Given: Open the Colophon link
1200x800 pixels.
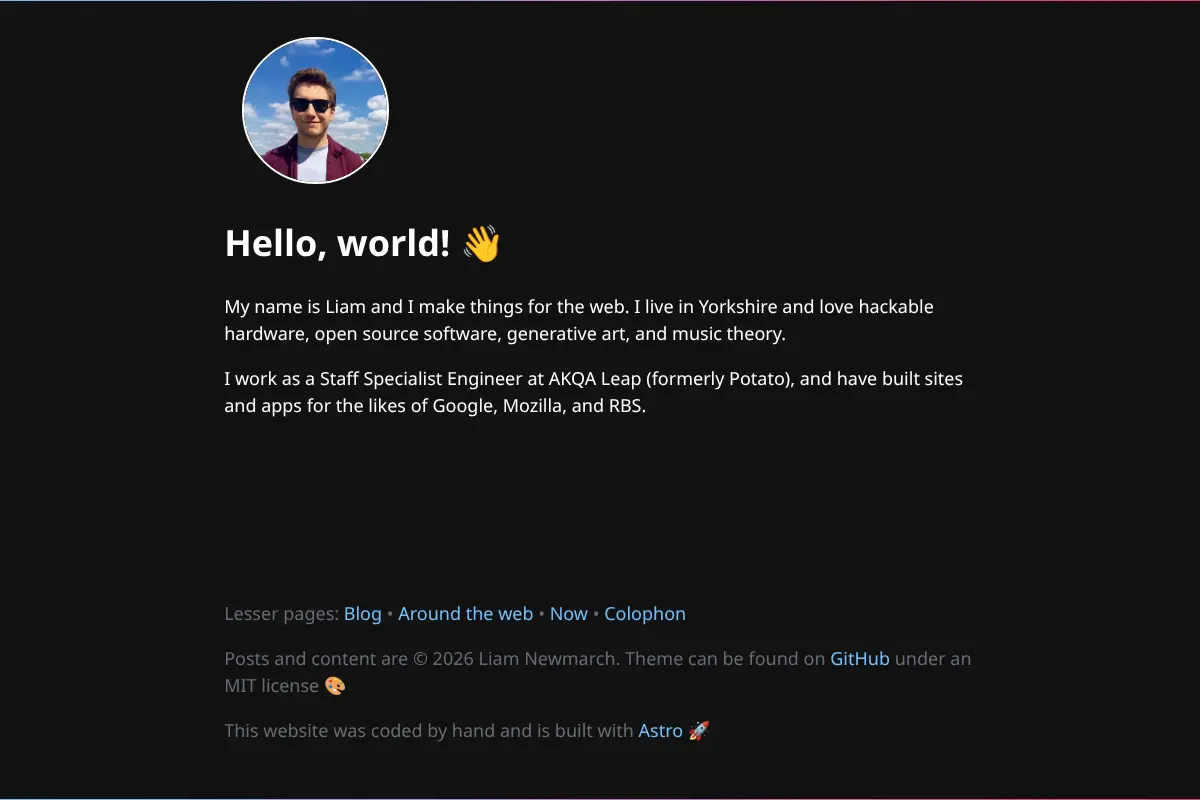Looking at the screenshot, I should click(x=645, y=614).
